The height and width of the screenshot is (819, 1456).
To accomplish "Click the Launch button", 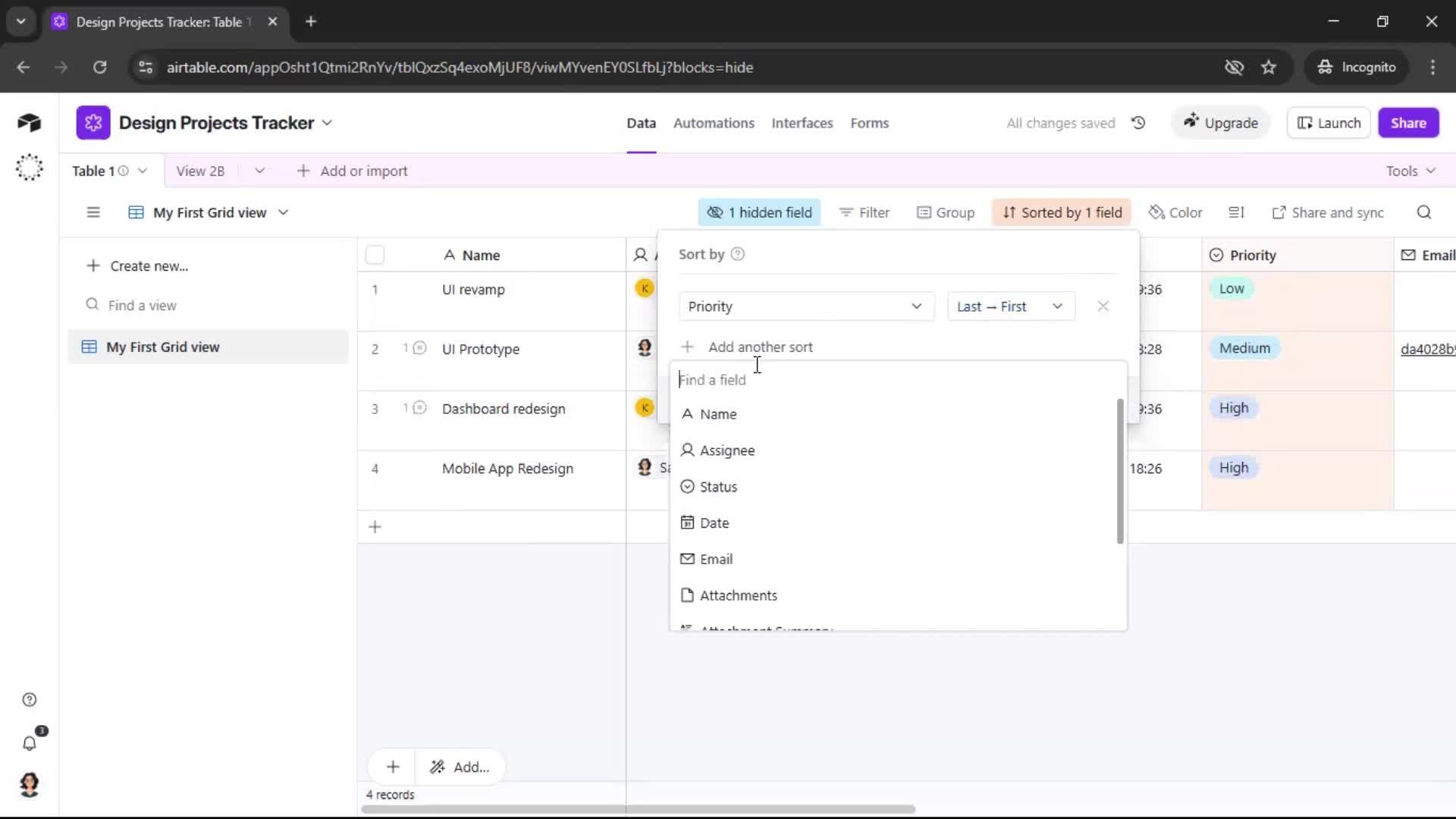I will [1329, 123].
